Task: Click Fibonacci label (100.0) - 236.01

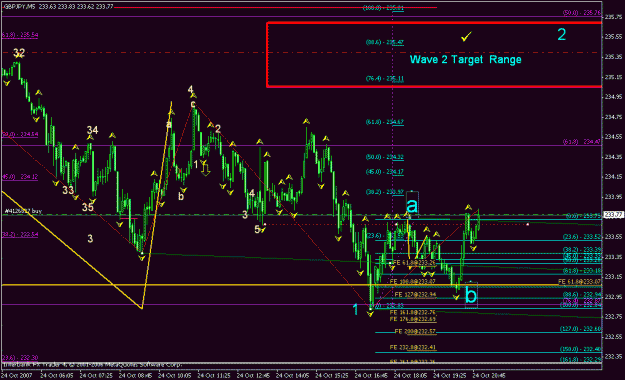Action: [383, 8]
